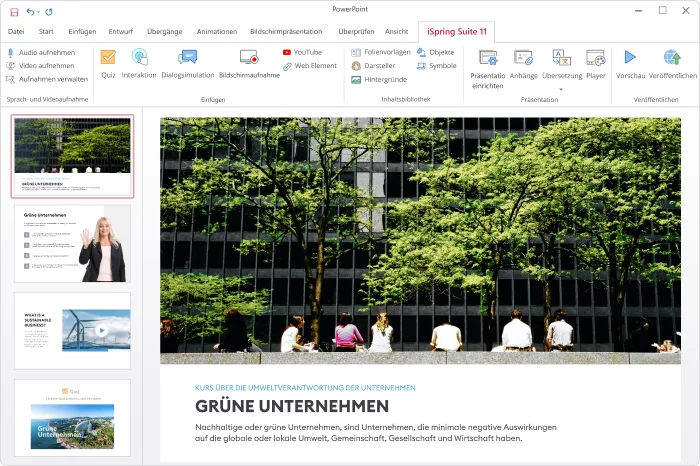Open the Player settings icon
700x466 pixels.
click(x=596, y=58)
